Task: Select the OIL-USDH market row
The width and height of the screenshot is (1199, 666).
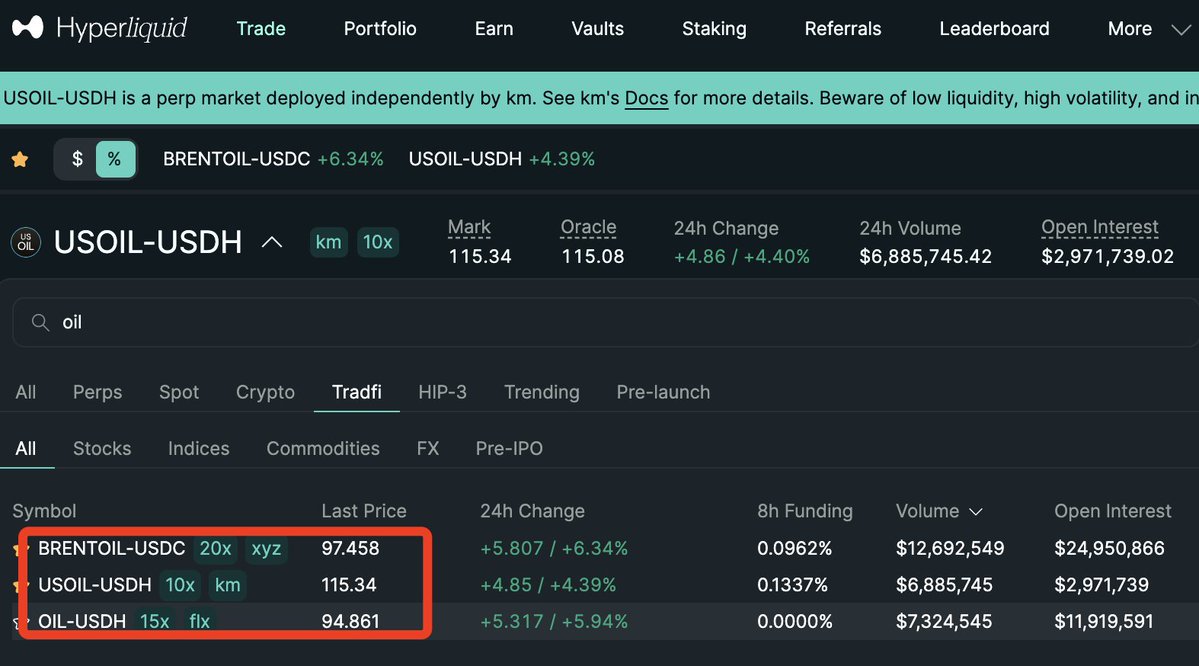Action: click(82, 621)
